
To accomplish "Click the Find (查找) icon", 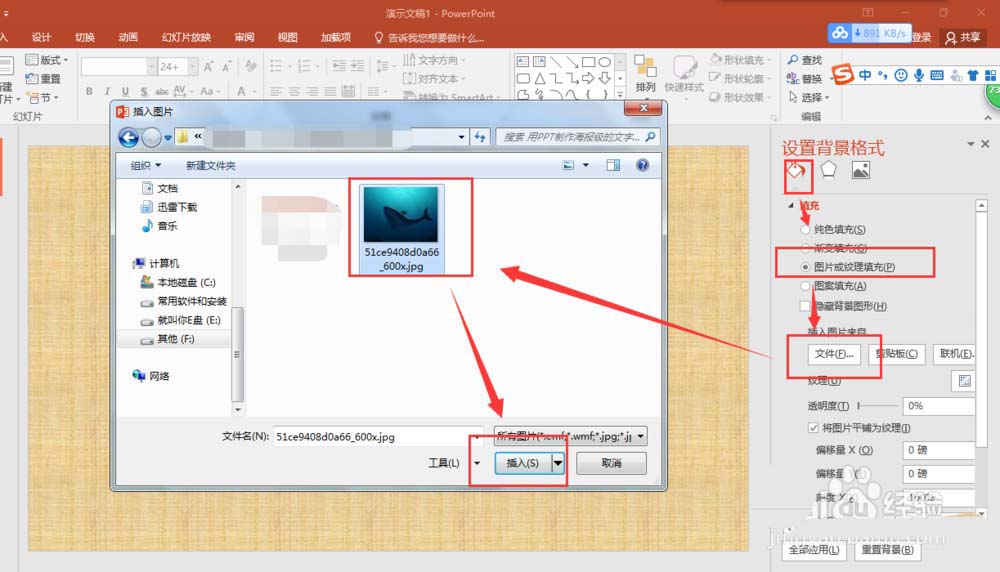I will [793, 59].
